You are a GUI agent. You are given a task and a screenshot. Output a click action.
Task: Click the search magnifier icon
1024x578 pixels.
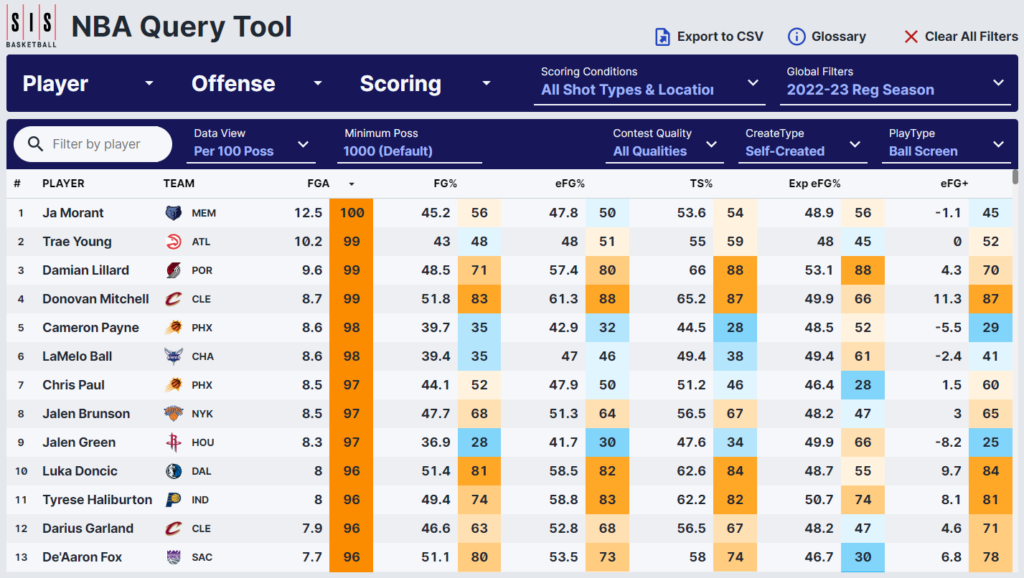pos(35,144)
